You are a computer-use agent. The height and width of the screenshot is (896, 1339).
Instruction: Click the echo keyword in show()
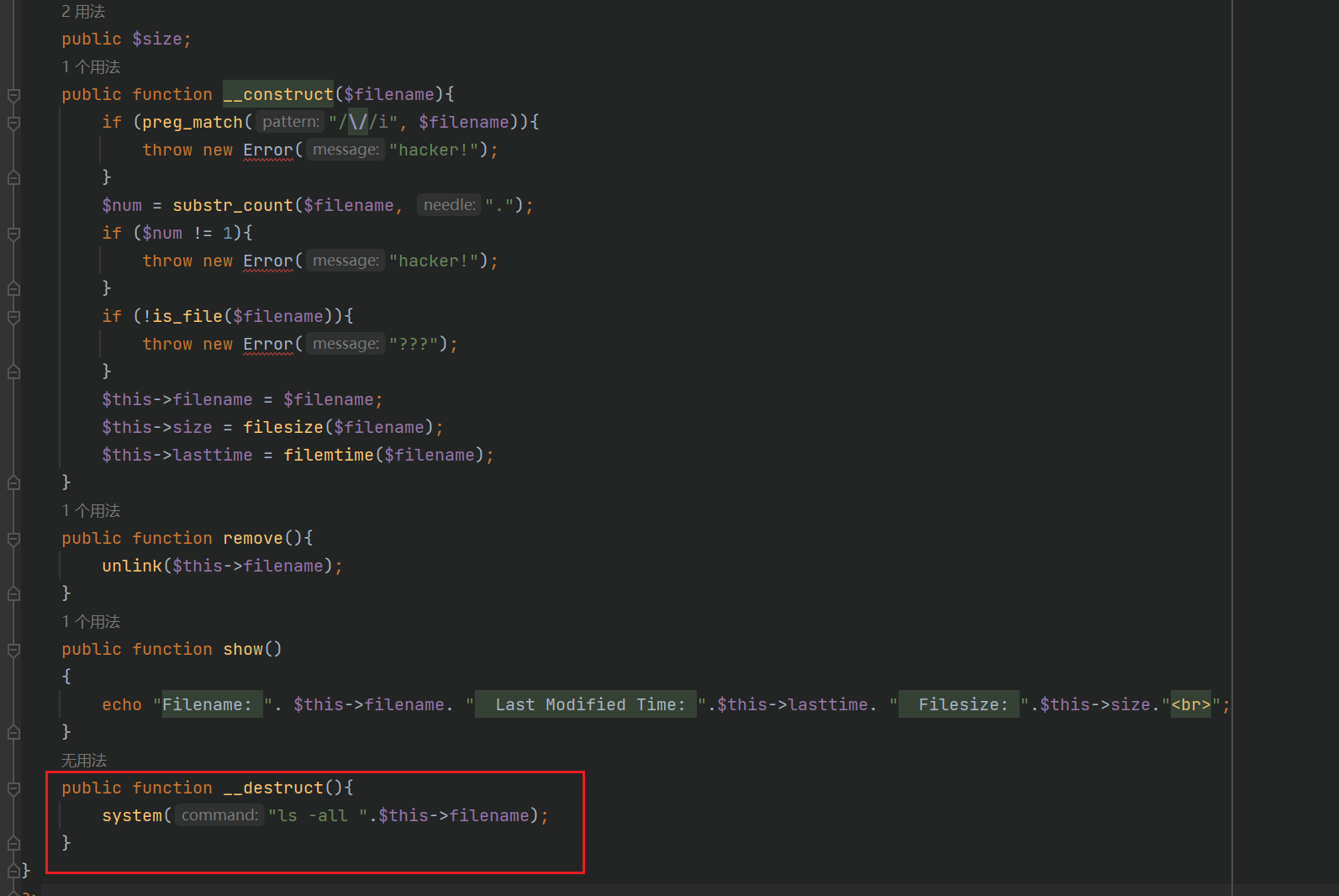pos(122,705)
